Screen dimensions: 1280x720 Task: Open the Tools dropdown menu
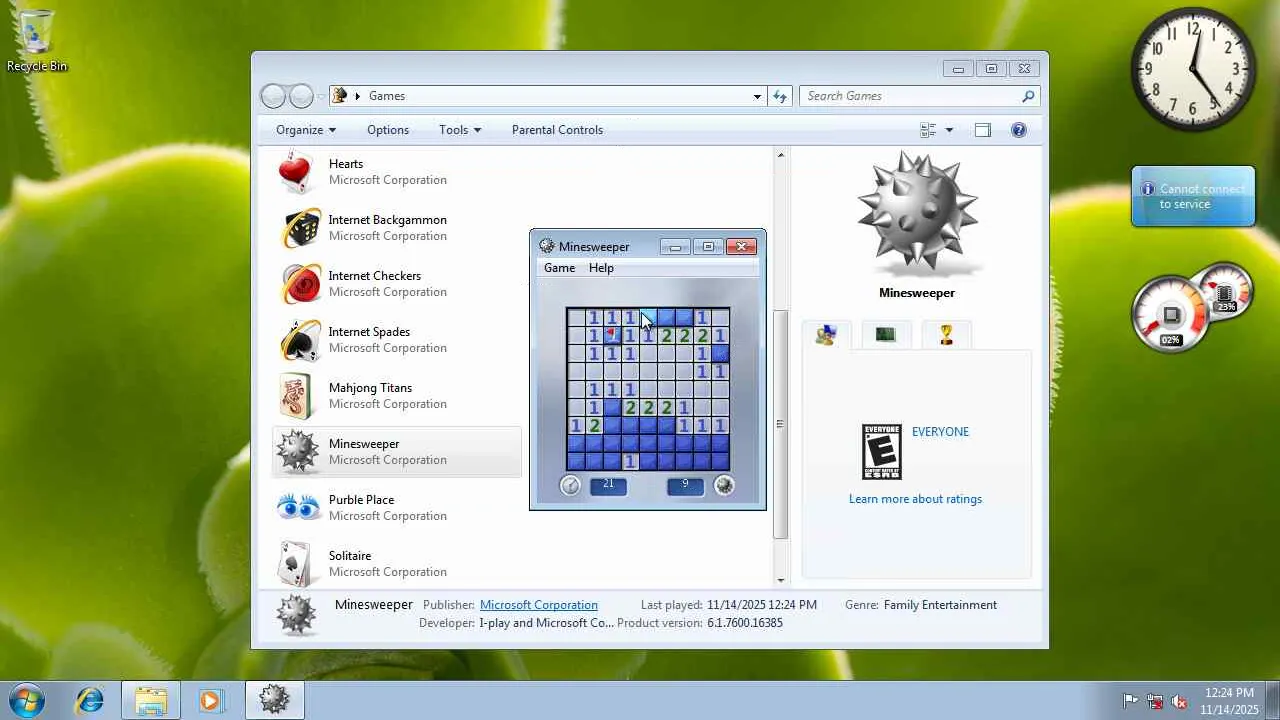click(460, 130)
